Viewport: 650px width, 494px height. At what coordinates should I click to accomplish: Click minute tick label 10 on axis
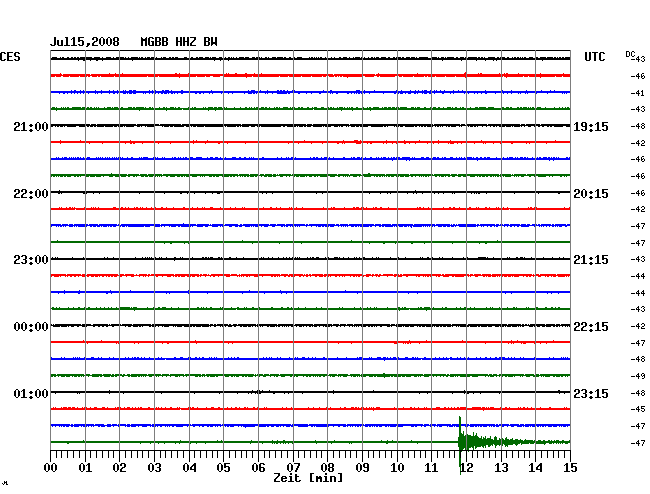(397, 467)
